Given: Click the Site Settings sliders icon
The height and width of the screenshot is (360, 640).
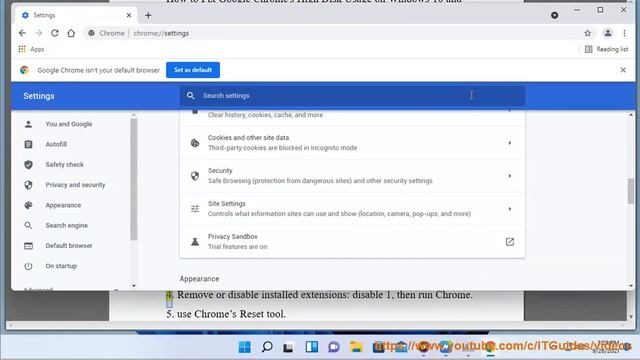Looking at the screenshot, I should click(195, 209).
